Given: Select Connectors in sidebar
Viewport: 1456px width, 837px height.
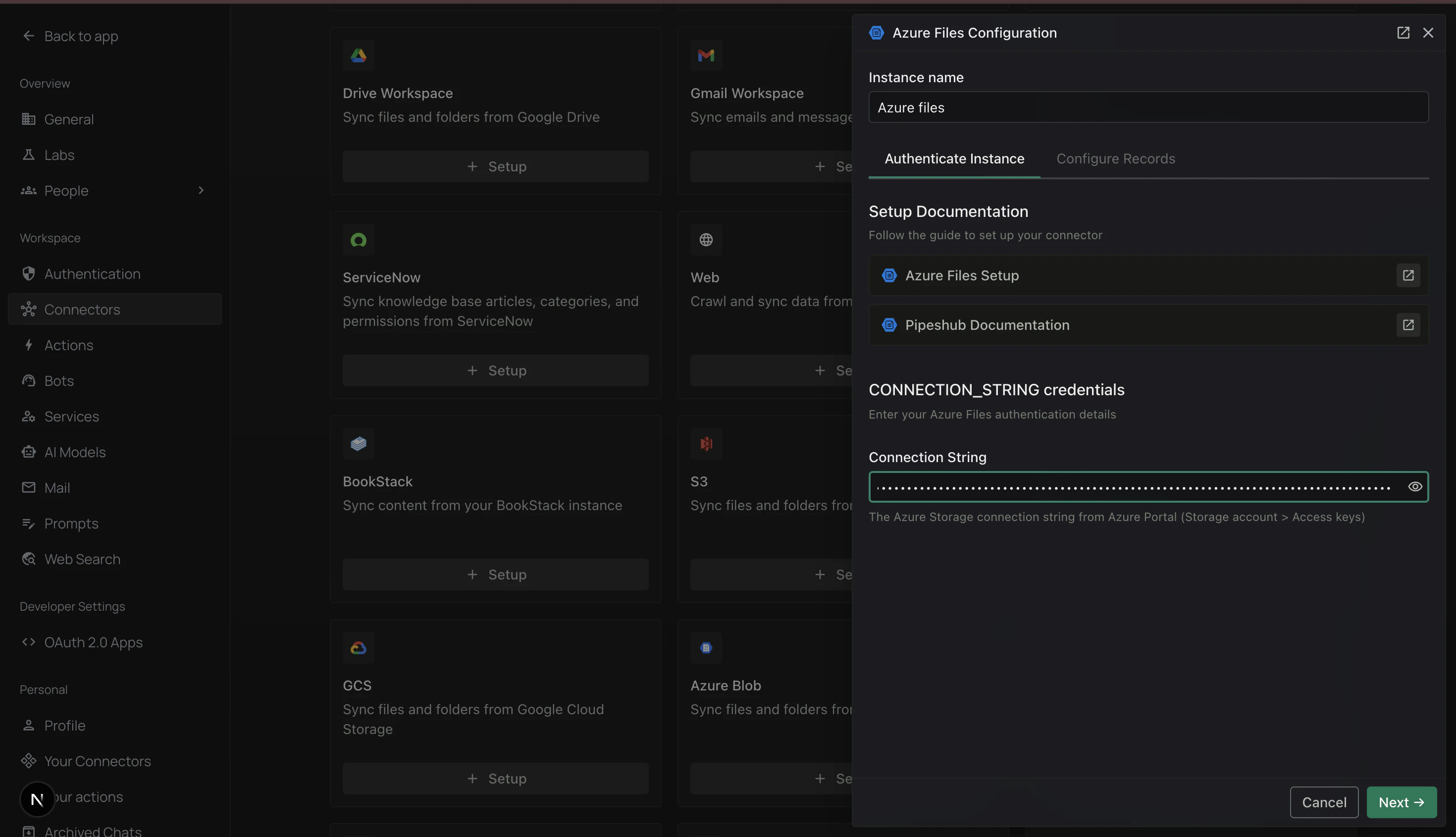Looking at the screenshot, I should (x=115, y=309).
